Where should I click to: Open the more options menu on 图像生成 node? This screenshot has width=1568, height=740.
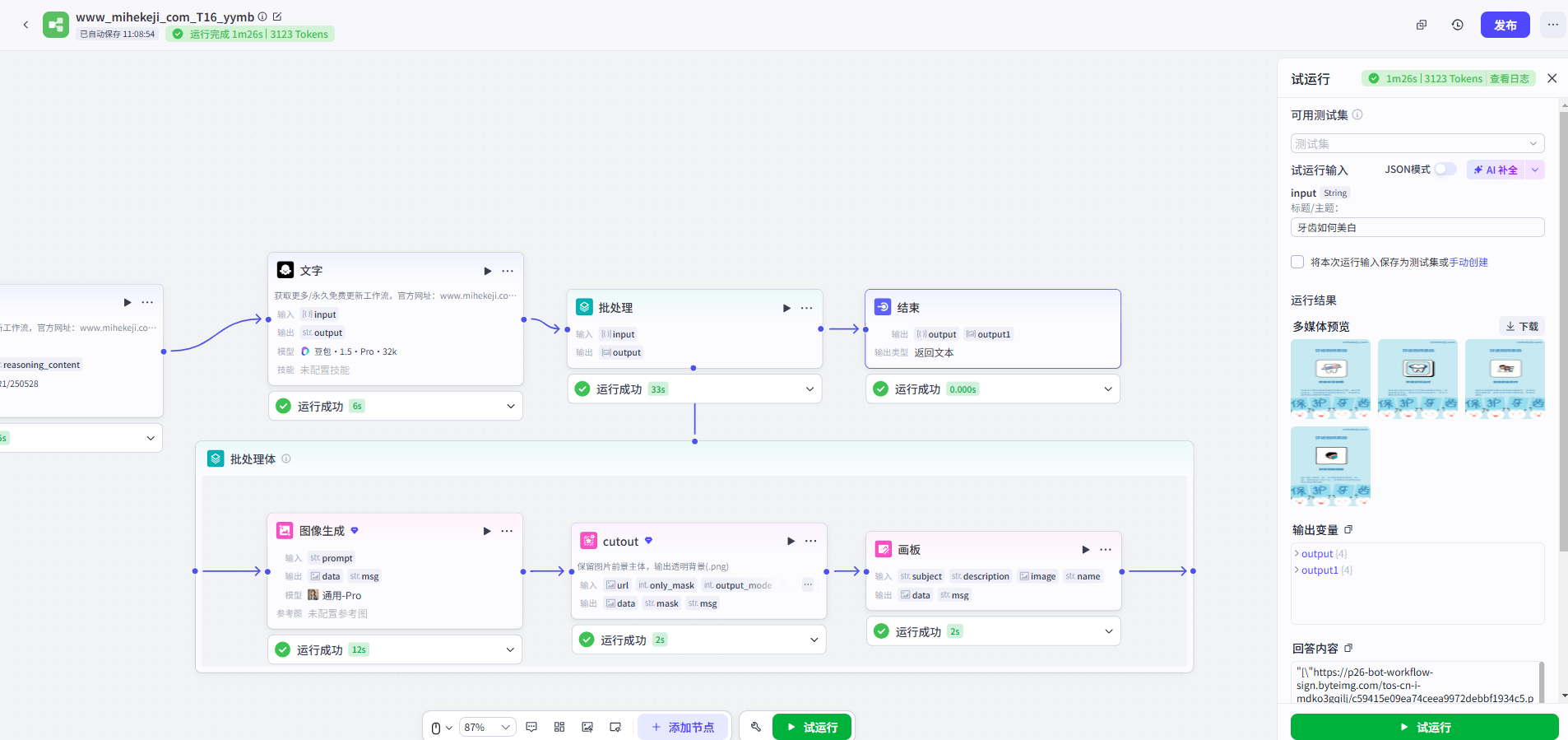pyautogui.click(x=507, y=531)
